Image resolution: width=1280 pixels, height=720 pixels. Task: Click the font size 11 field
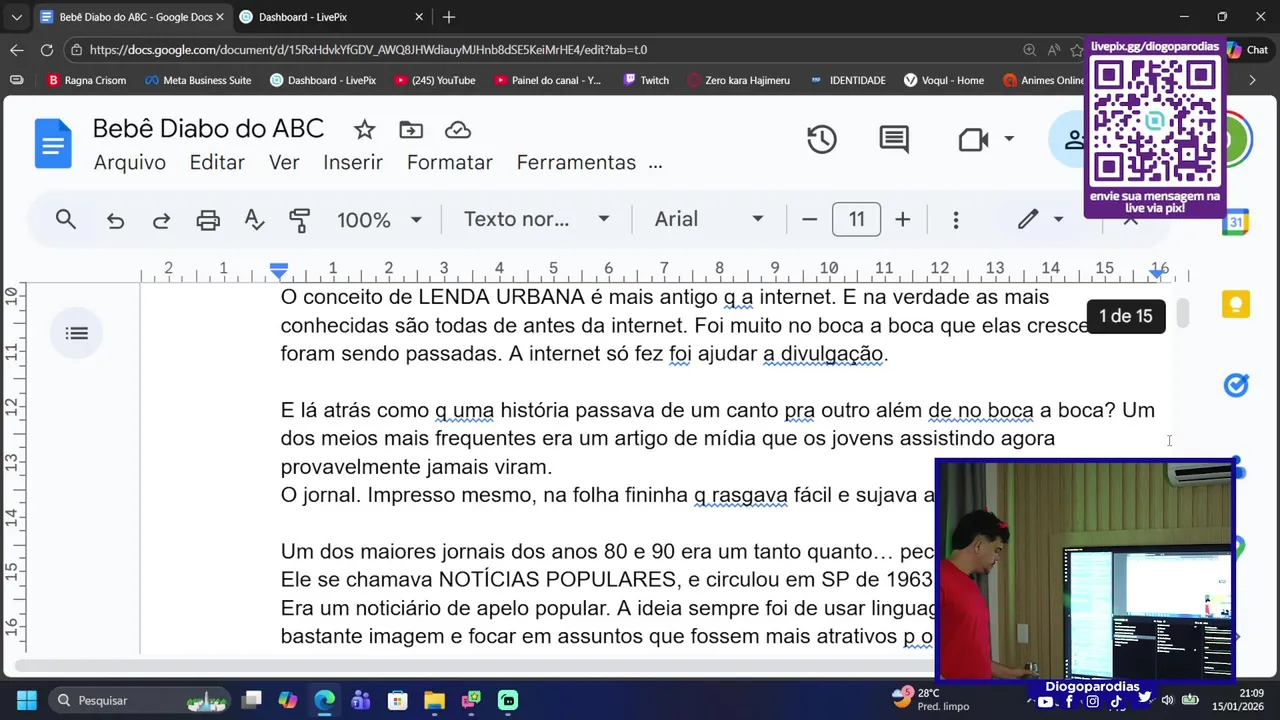point(857,219)
